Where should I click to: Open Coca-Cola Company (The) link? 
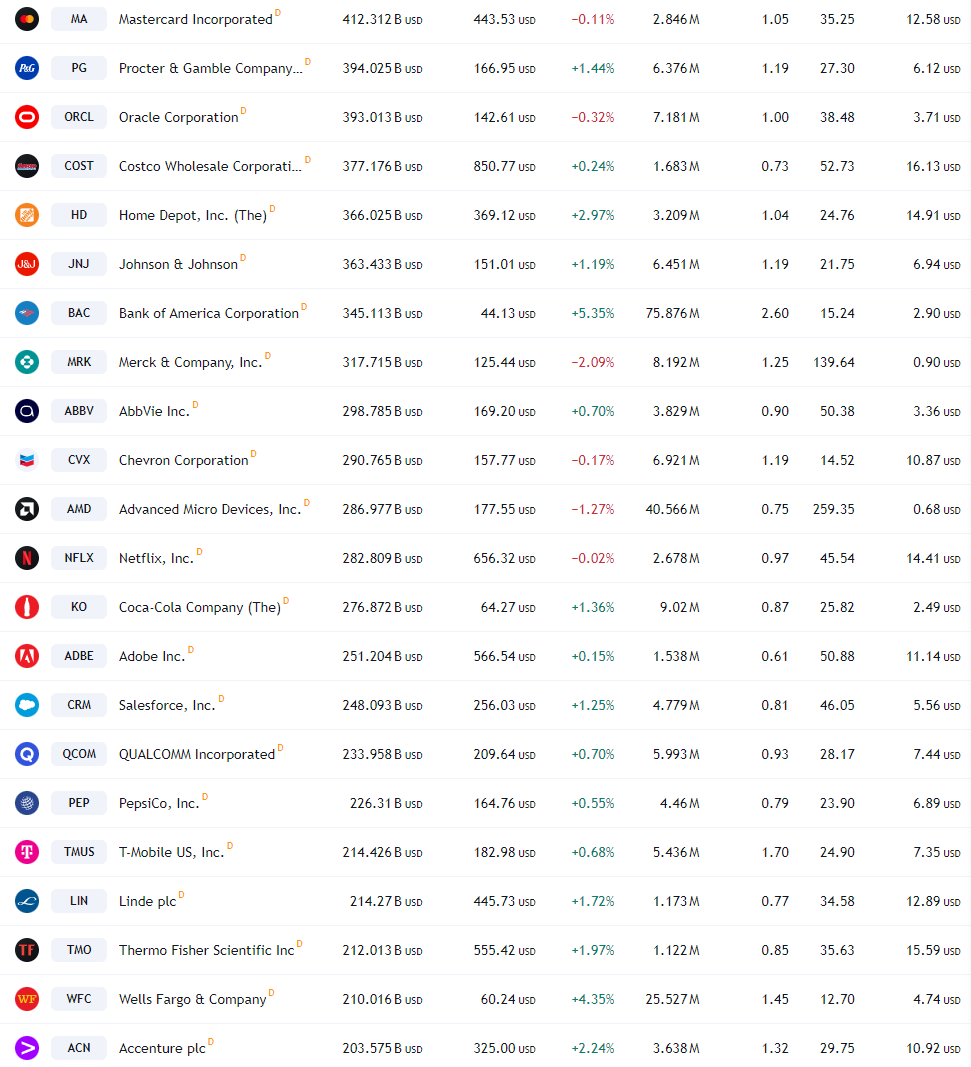[200, 607]
